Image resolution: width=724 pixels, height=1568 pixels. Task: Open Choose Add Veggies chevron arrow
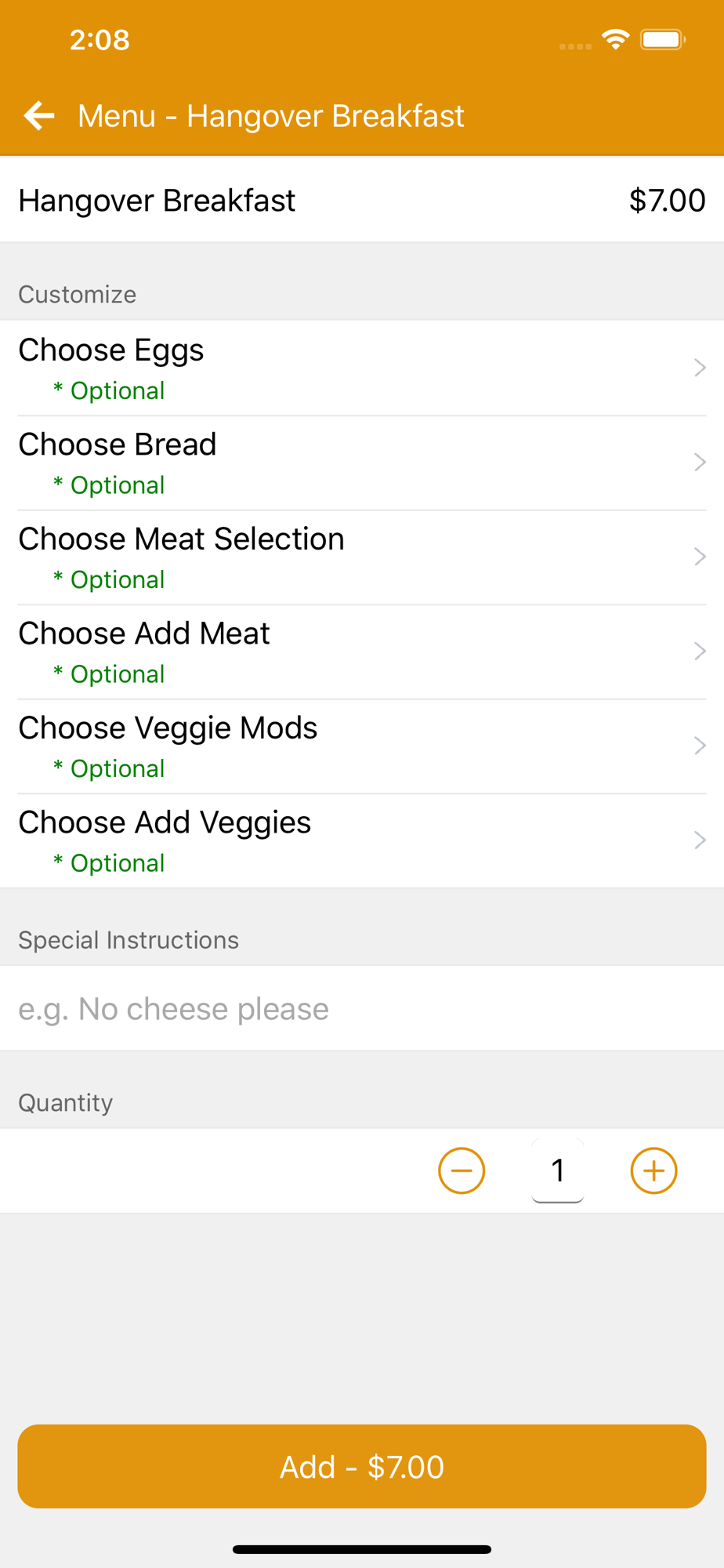[x=700, y=840]
